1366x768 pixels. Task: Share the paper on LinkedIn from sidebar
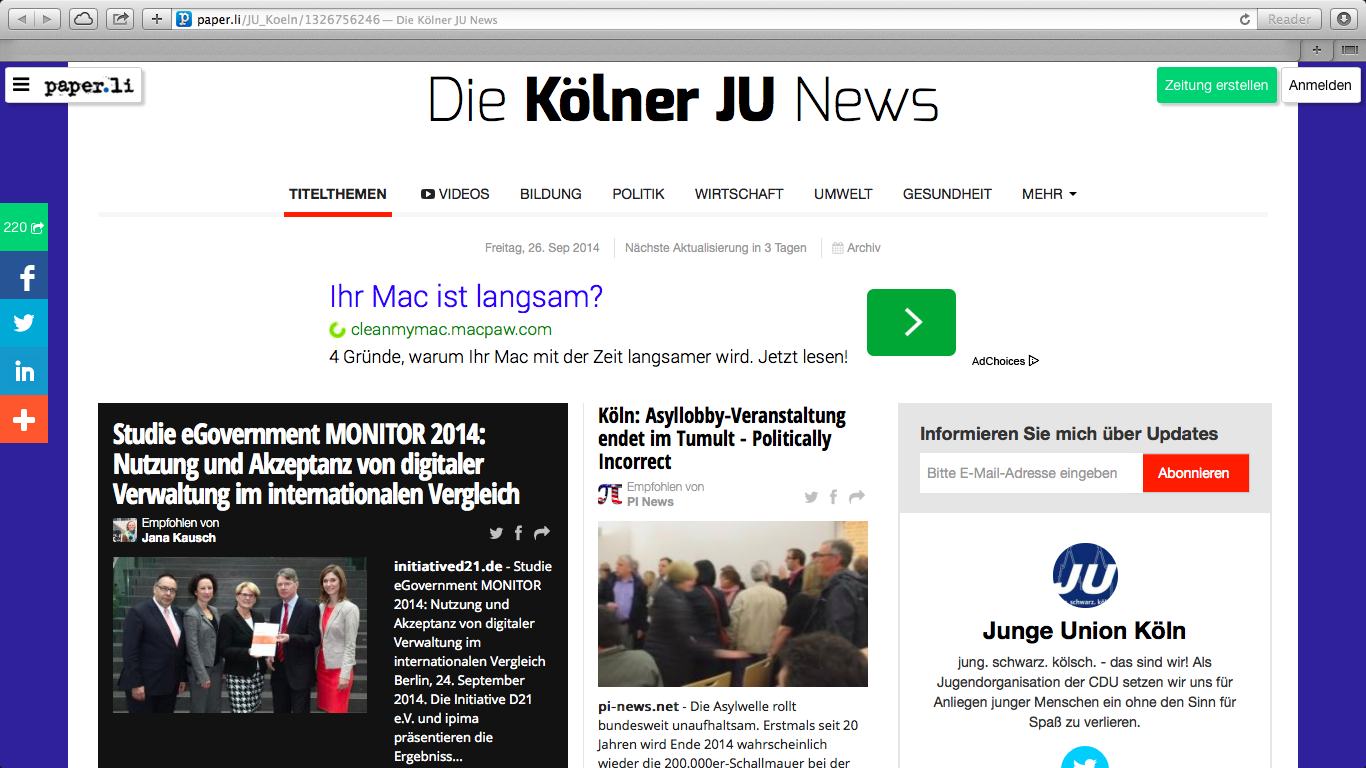click(x=24, y=371)
